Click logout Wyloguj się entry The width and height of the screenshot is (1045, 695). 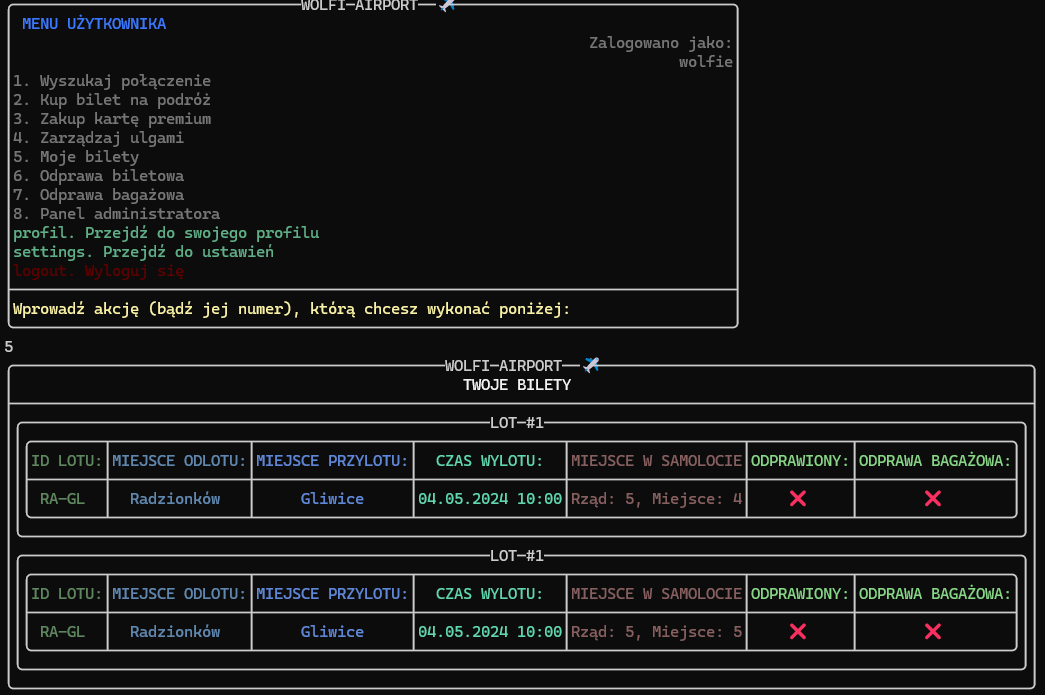pos(99,271)
